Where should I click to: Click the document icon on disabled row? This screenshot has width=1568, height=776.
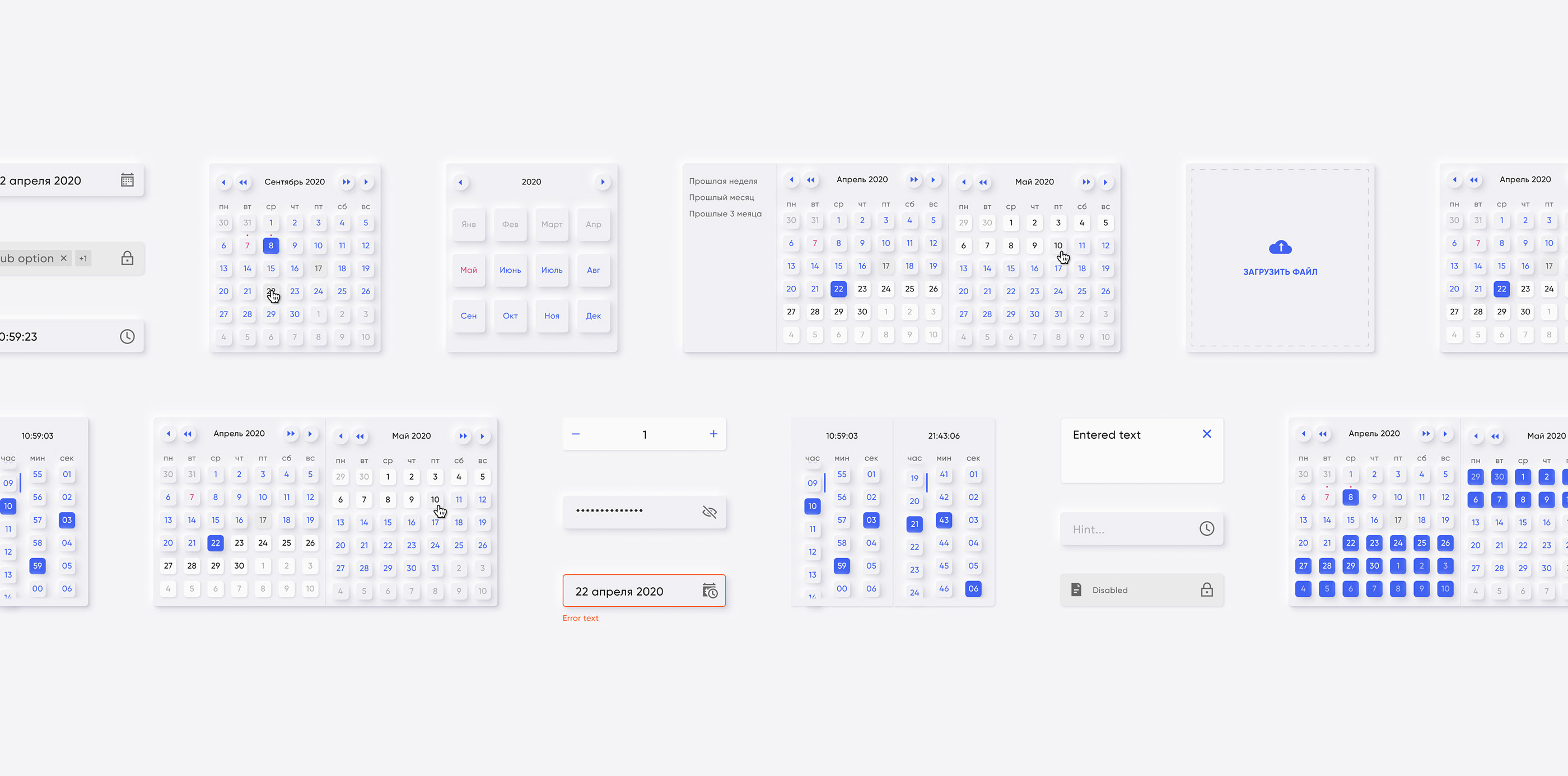tap(1076, 590)
